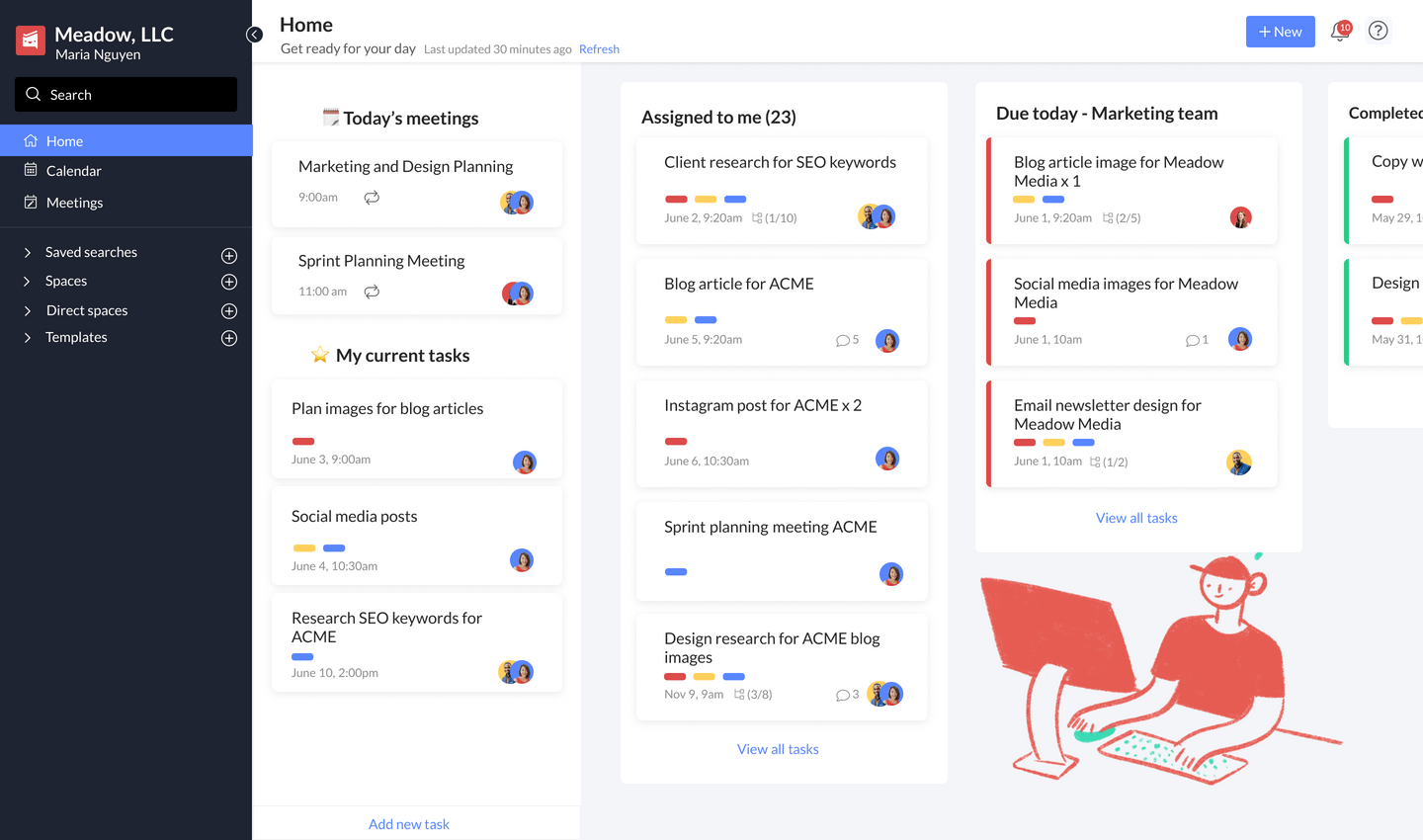Open the notification bell with 10 alerts

click(x=1339, y=31)
